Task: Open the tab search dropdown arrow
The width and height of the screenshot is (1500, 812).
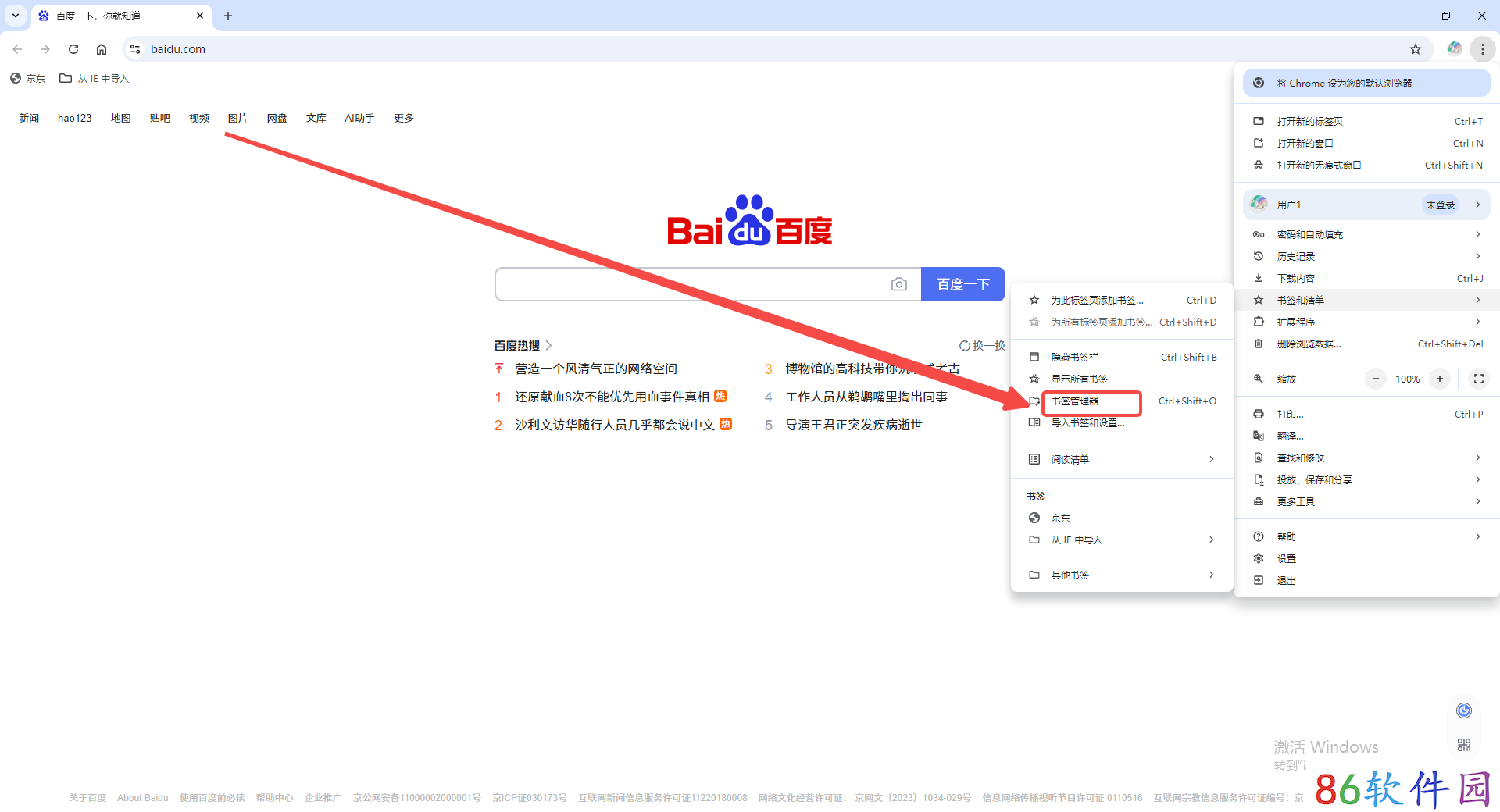Action: click(x=16, y=16)
